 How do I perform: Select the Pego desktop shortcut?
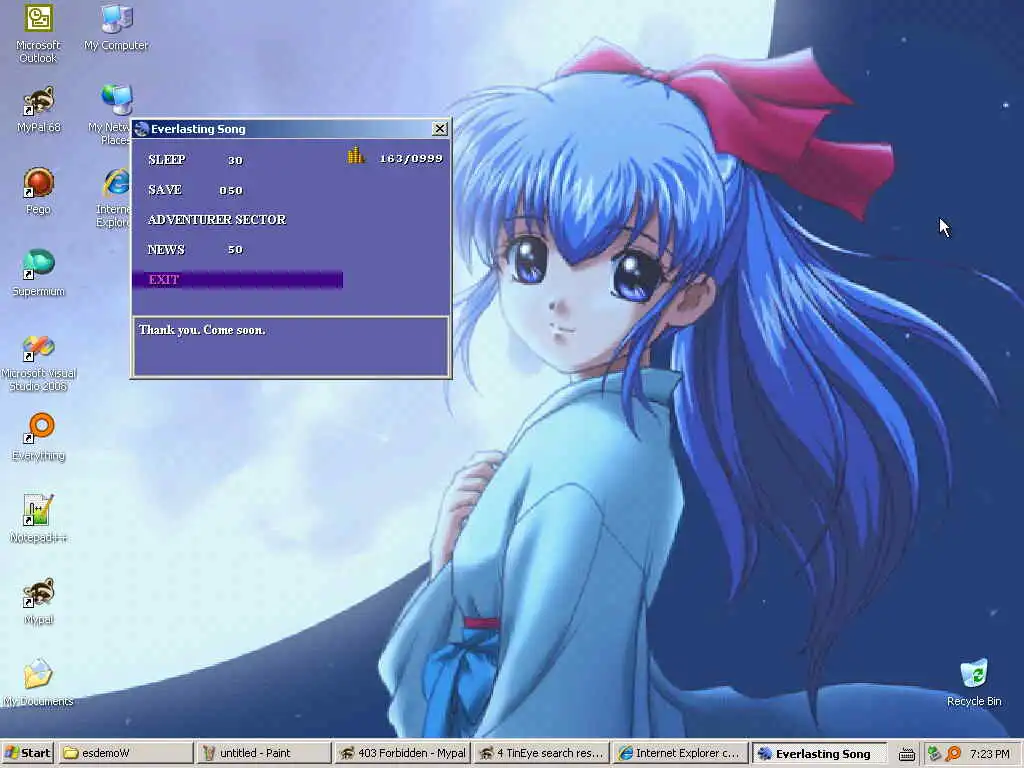pyautogui.click(x=39, y=191)
